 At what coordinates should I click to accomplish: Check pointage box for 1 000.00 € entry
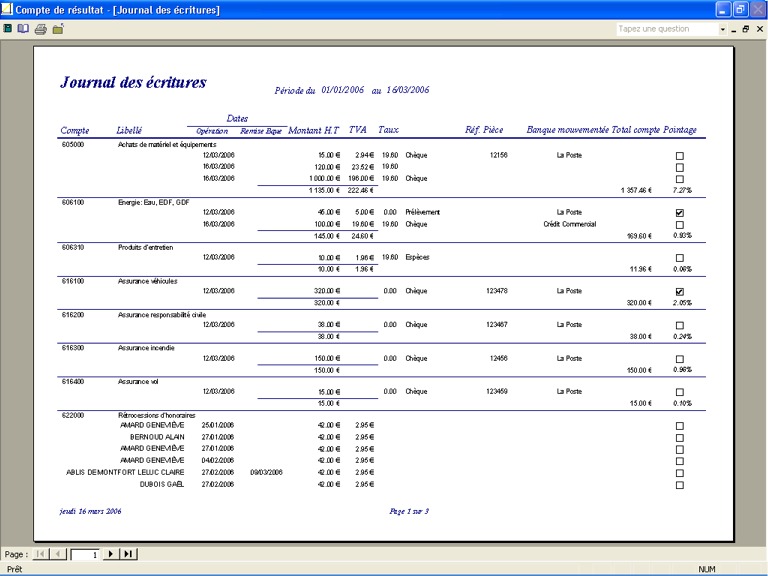point(680,179)
